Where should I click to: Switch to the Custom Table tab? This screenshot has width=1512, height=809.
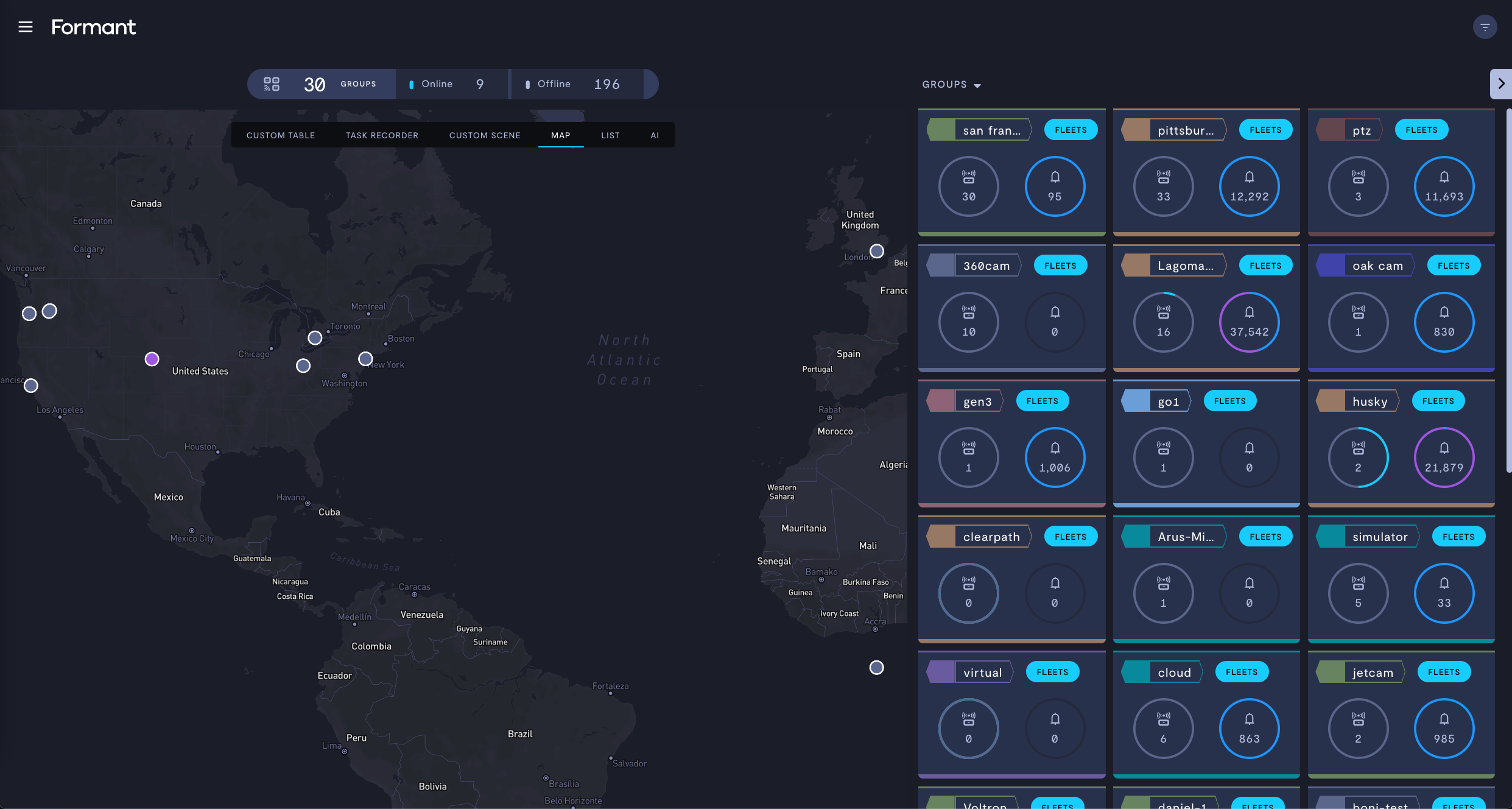tap(281, 135)
